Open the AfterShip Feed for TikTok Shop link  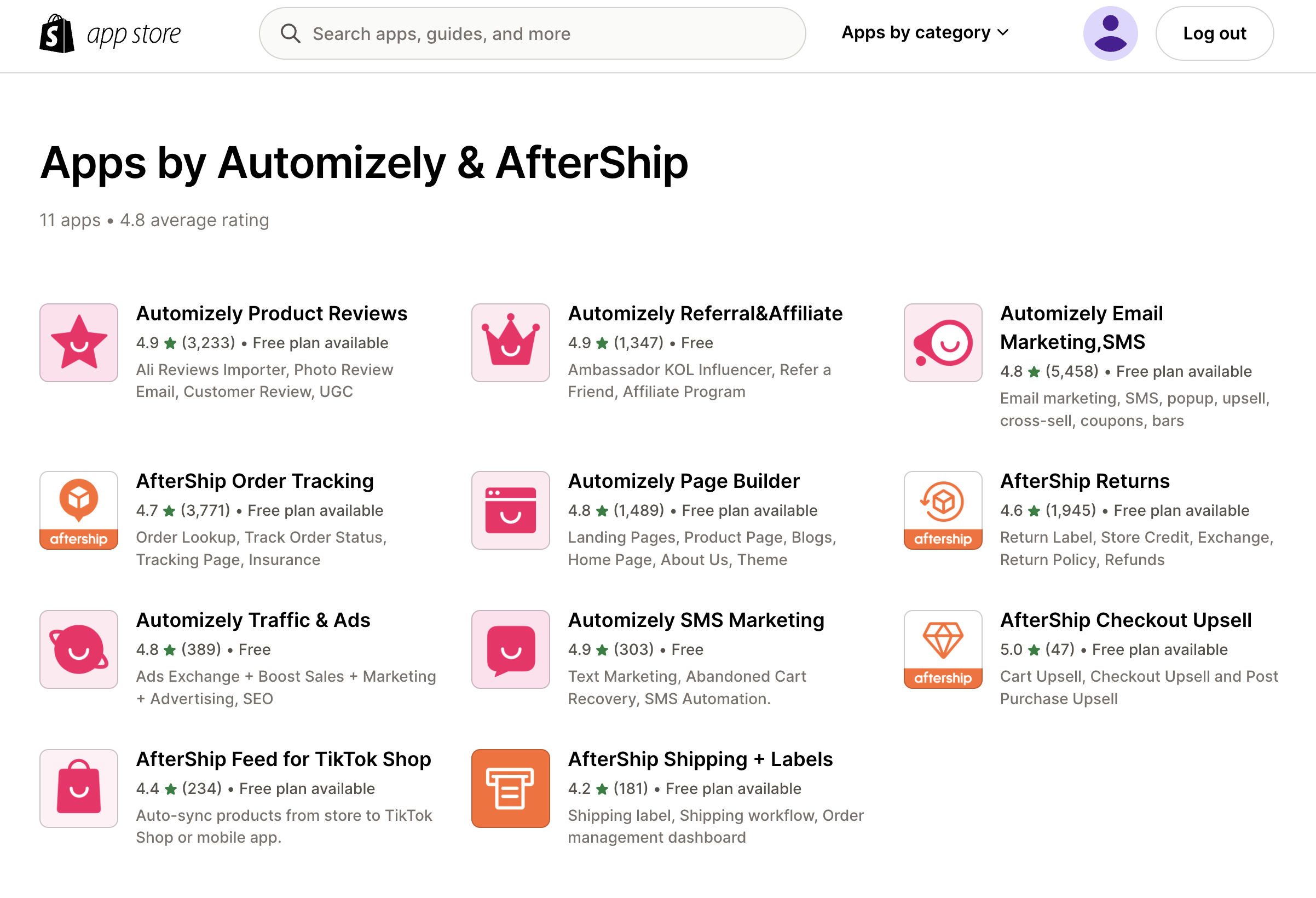[284, 759]
